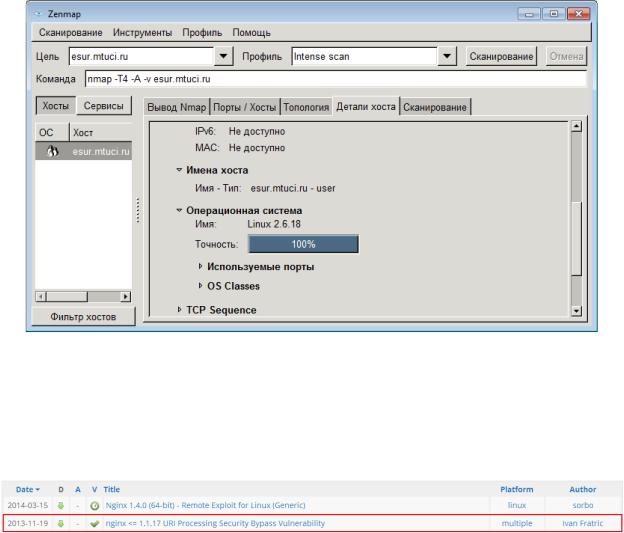Click the 2013-11-19 date cell
Image resolution: width=624 pixels, height=533 pixels.
point(27,523)
